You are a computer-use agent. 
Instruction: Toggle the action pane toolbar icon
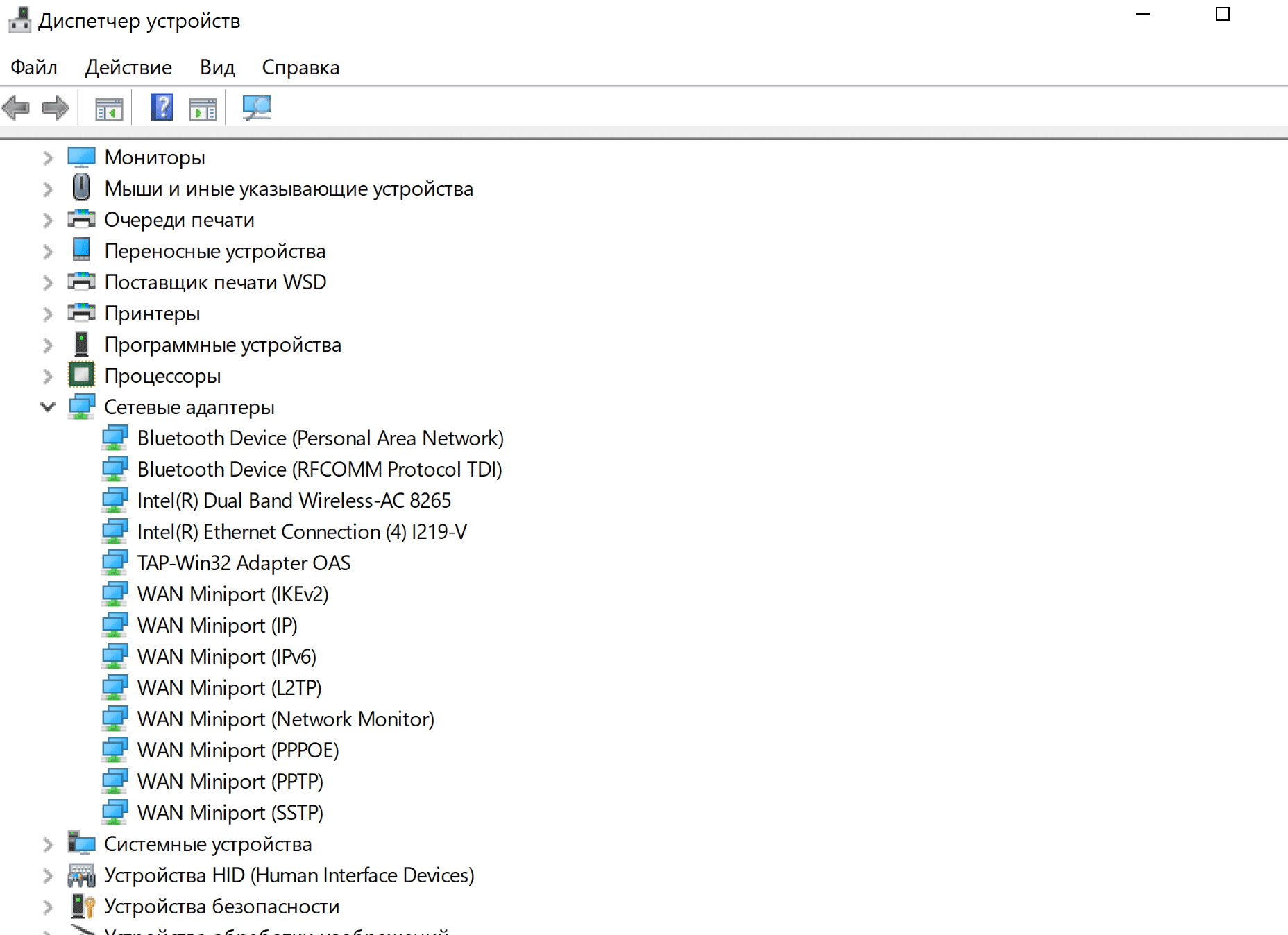tap(203, 109)
